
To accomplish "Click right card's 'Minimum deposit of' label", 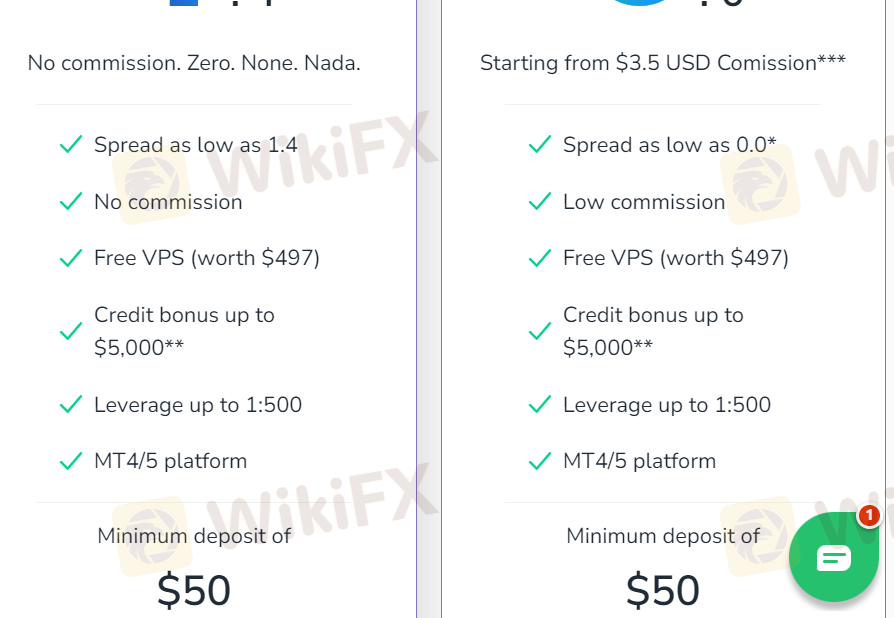I will tap(663, 536).
